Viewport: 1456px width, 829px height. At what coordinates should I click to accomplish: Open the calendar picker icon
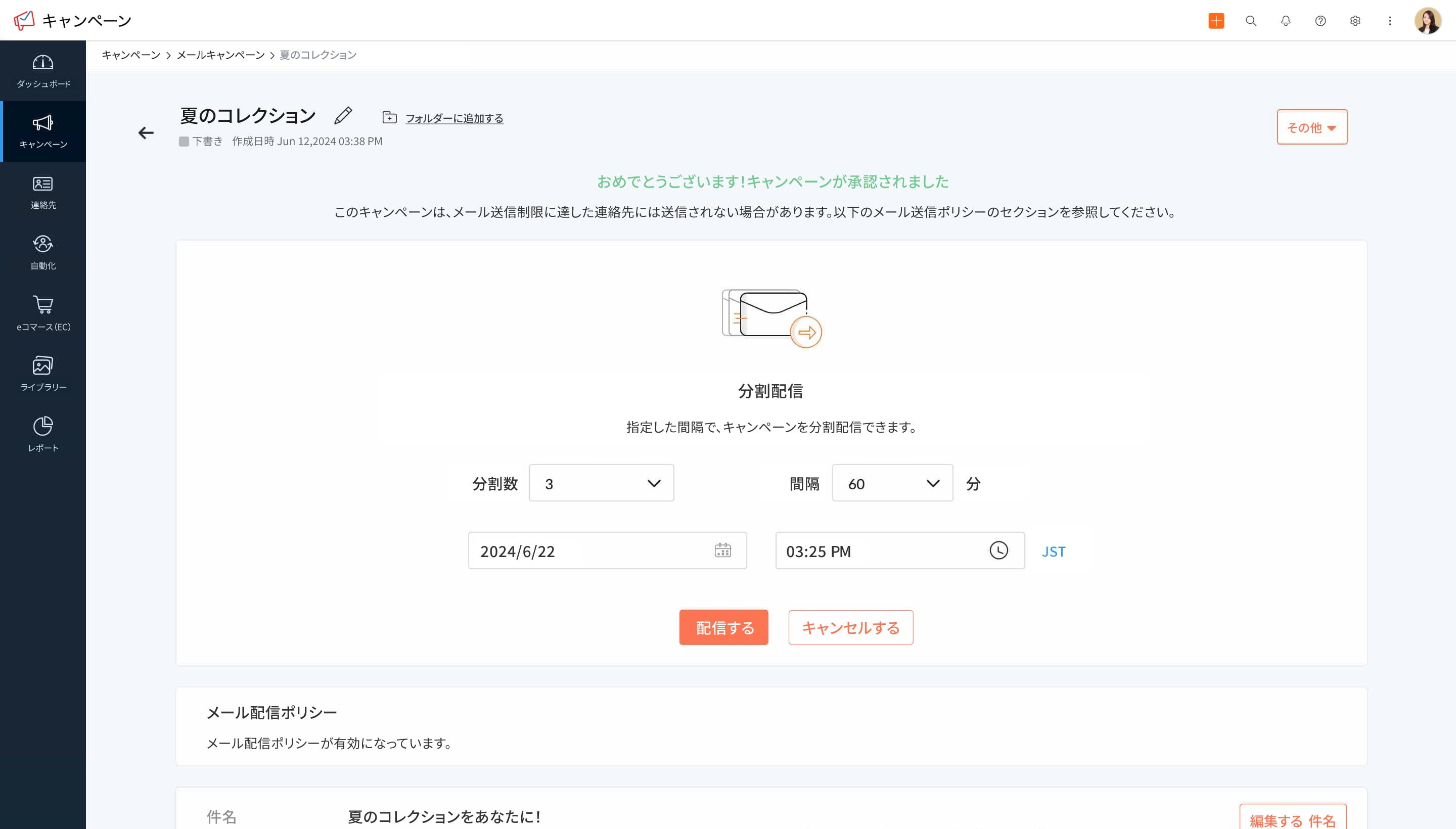[x=722, y=550]
